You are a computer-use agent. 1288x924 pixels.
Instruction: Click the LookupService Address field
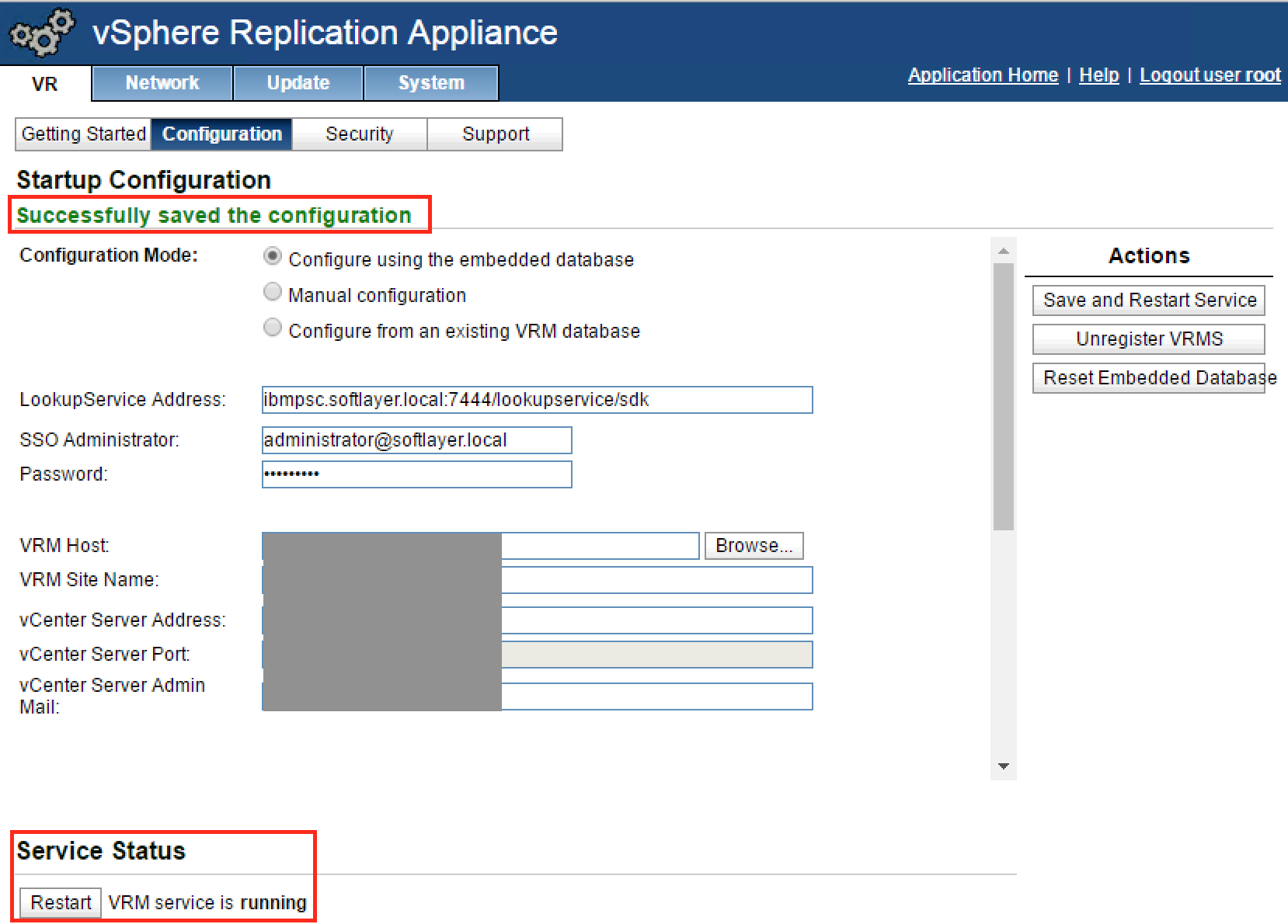[536, 399]
